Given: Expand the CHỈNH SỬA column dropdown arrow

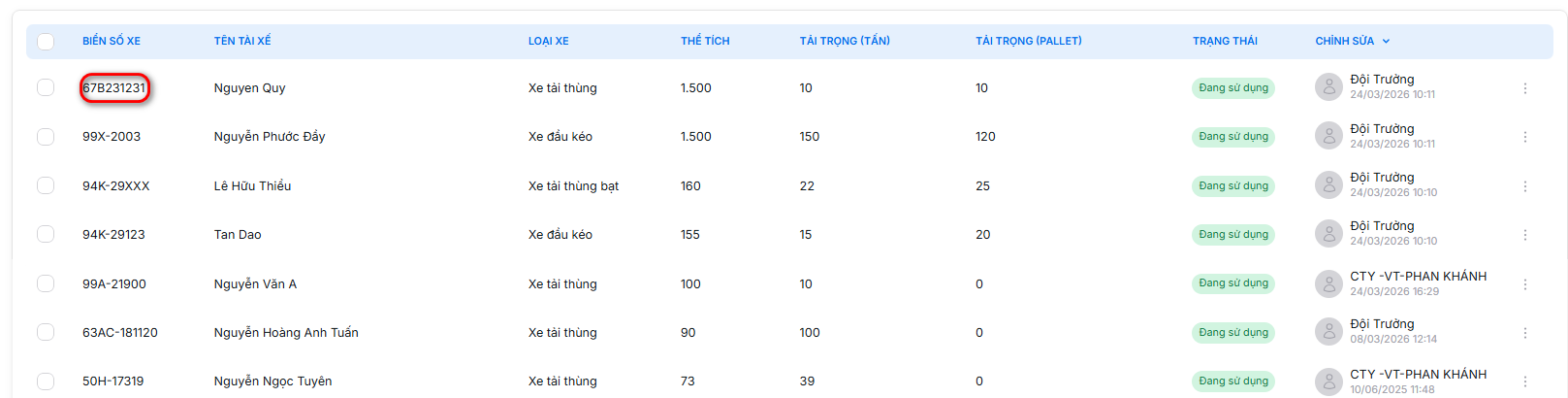Looking at the screenshot, I should coord(1386,41).
